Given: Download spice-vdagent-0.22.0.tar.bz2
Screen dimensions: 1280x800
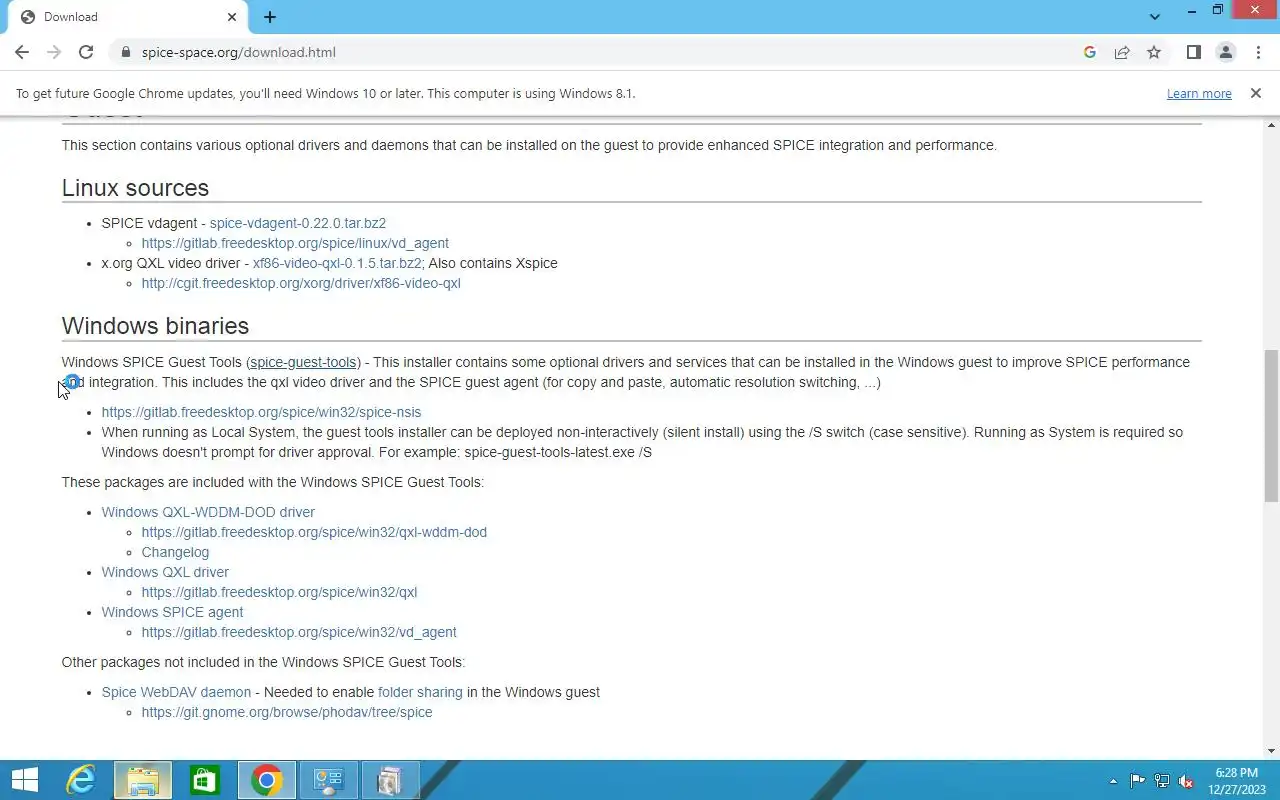Looking at the screenshot, I should pos(298,223).
